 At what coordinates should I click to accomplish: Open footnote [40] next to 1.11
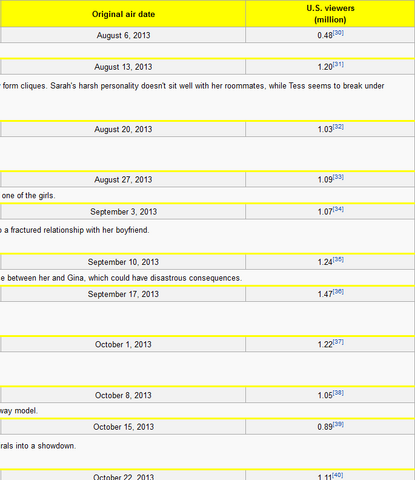(x=338, y=475)
